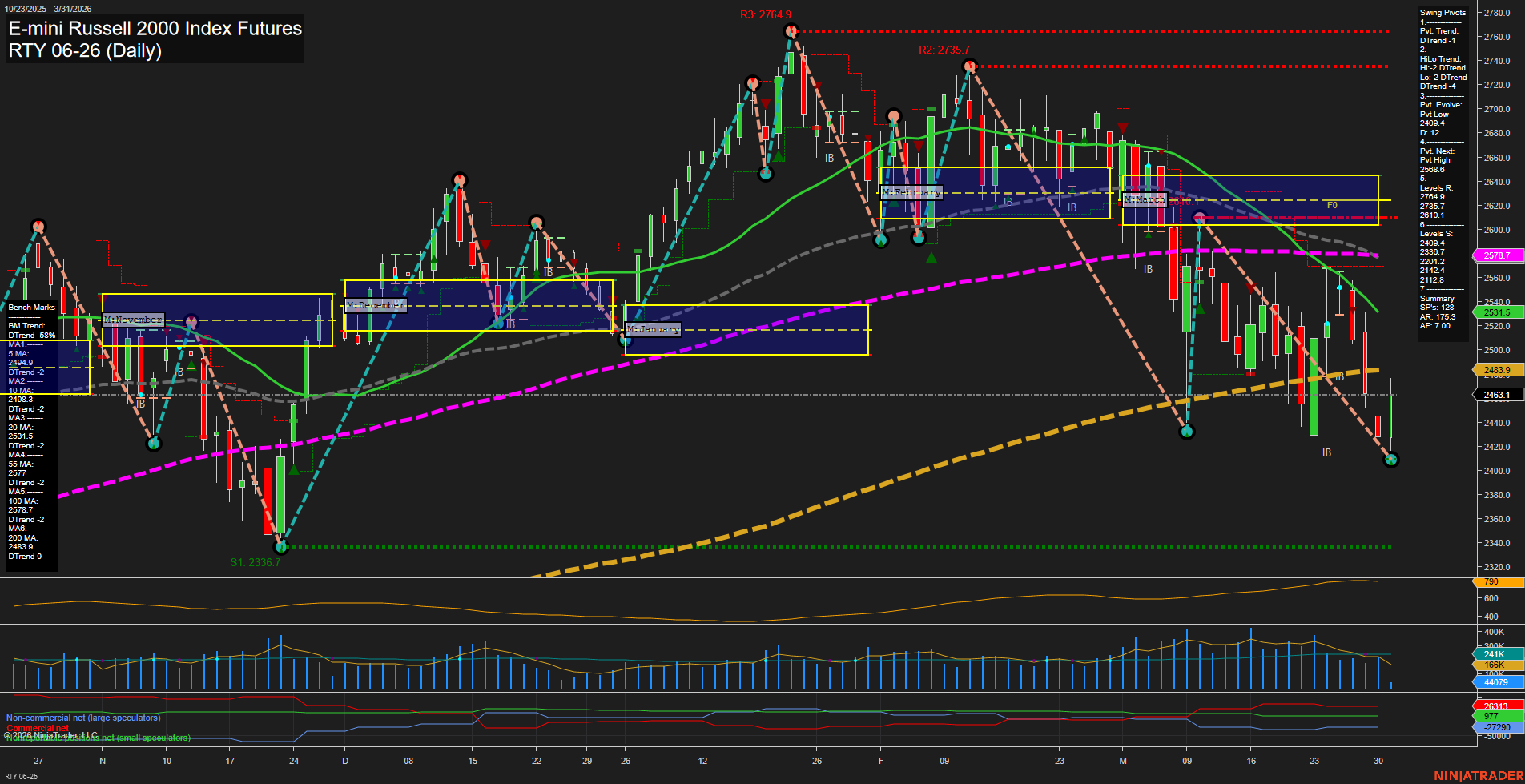Select the orange pivot circle at the December swing high

(x=459, y=179)
